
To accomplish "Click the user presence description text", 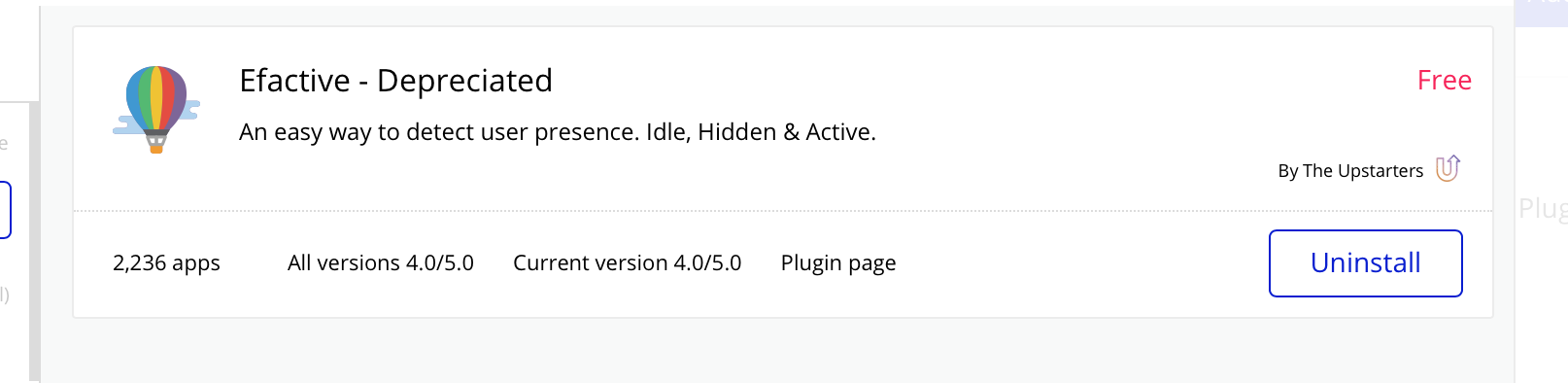I will [x=558, y=132].
